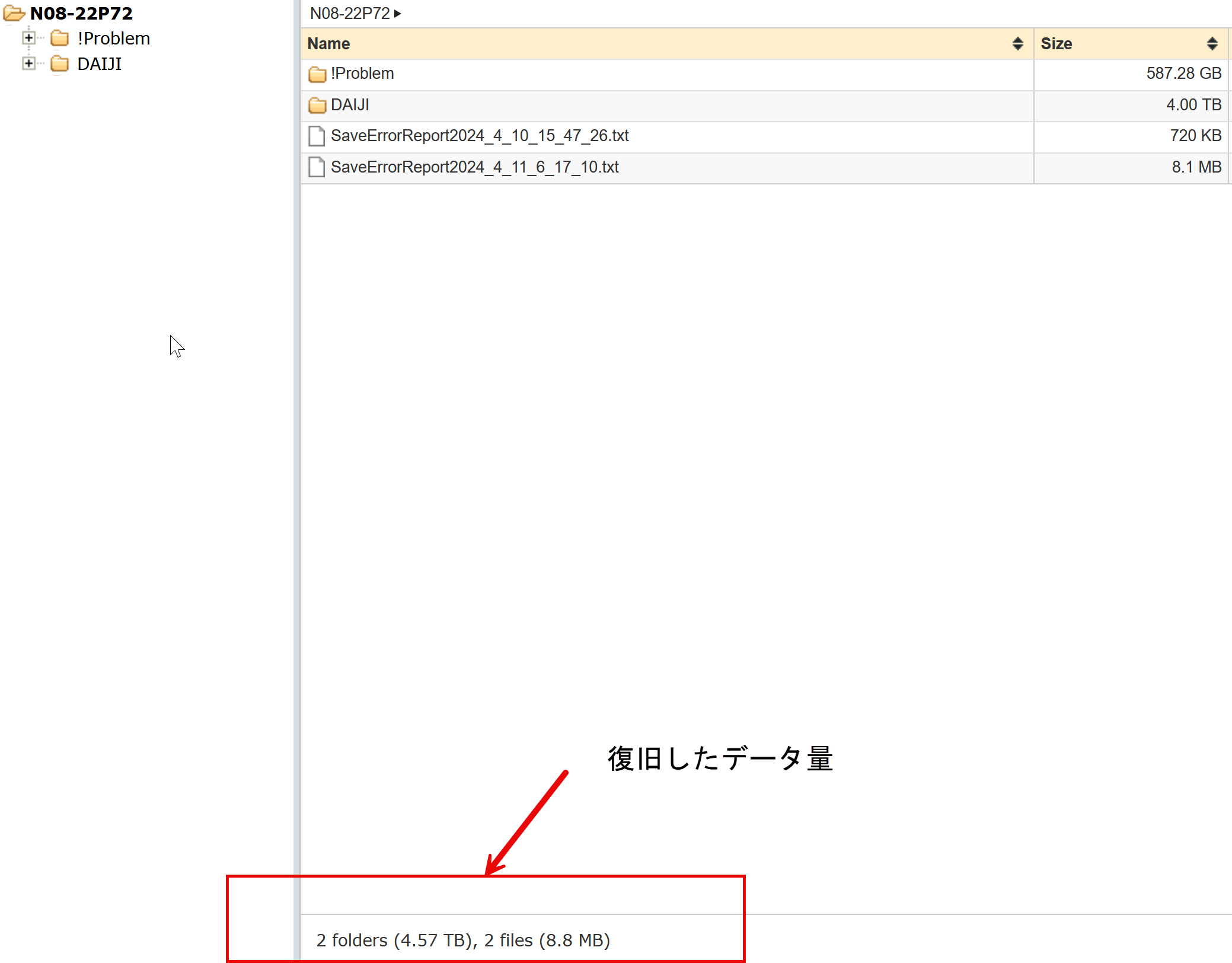This screenshot has height=963, width=1232.
Task: Open N08-22P72 breadcrumb path link
Action: tap(350, 13)
